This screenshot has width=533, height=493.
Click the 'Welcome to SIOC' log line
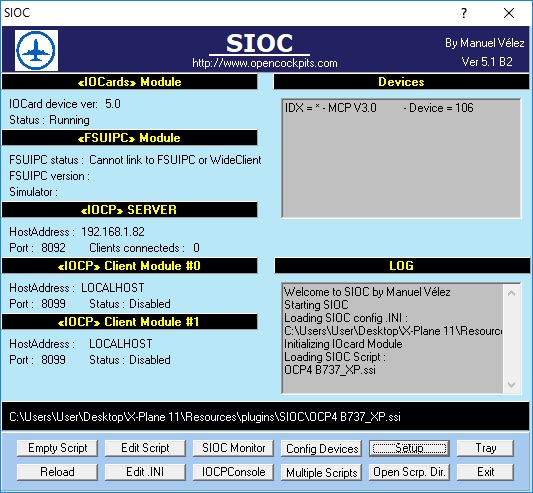pos(367,292)
